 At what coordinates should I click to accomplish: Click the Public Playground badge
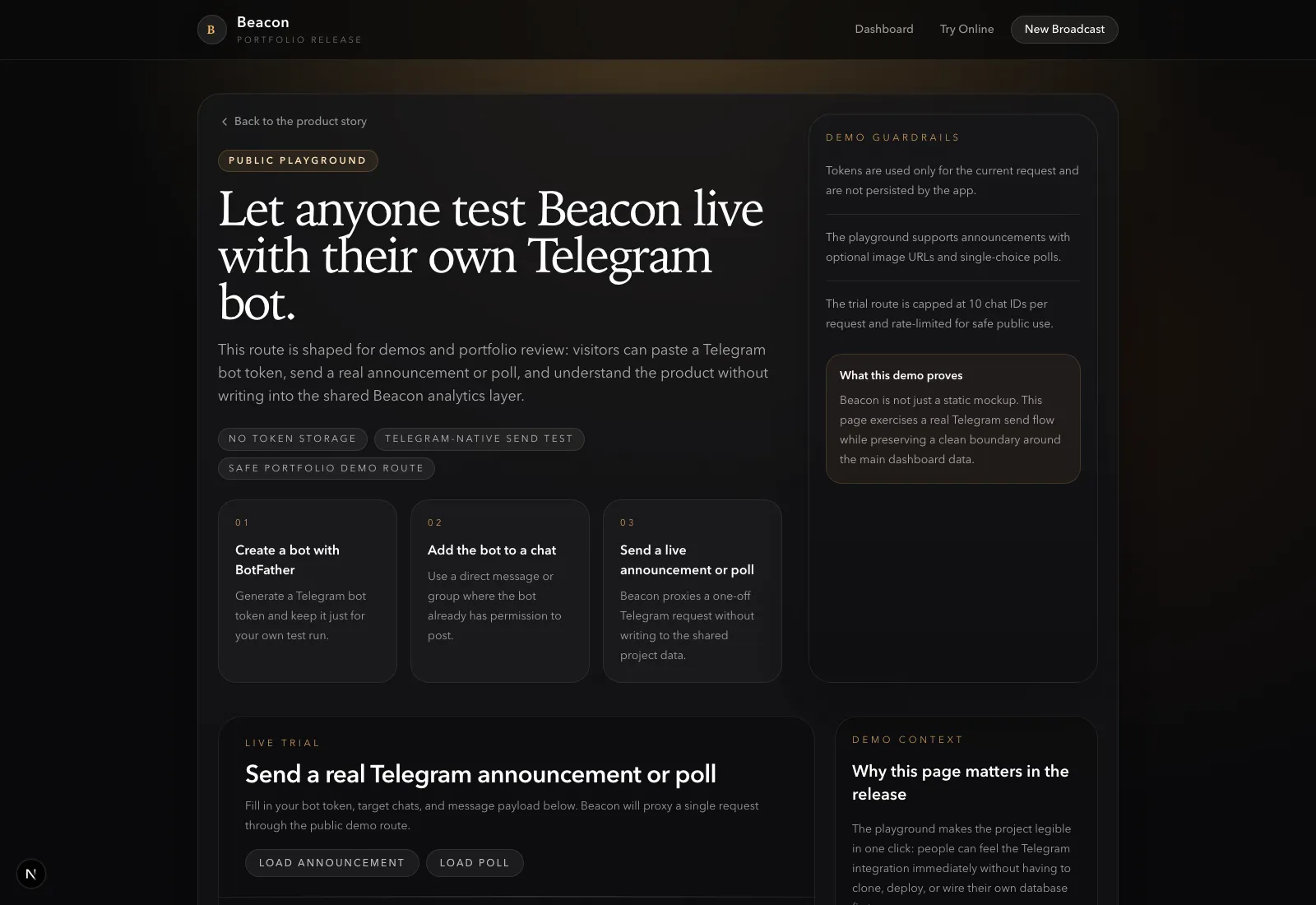click(x=298, y=160)
